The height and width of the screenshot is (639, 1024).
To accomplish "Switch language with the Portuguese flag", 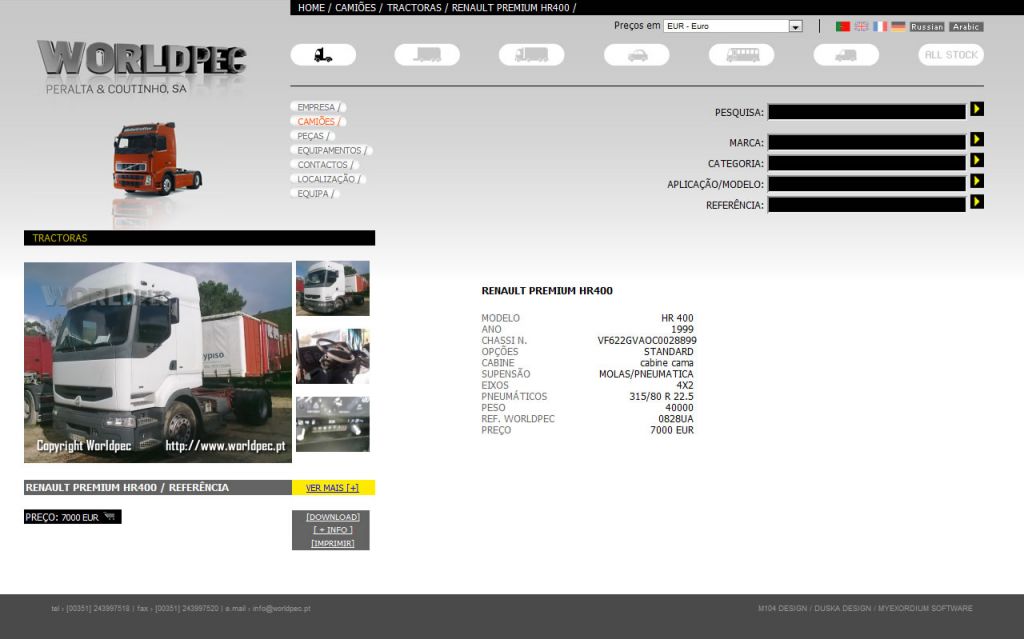I will [843, 27].
